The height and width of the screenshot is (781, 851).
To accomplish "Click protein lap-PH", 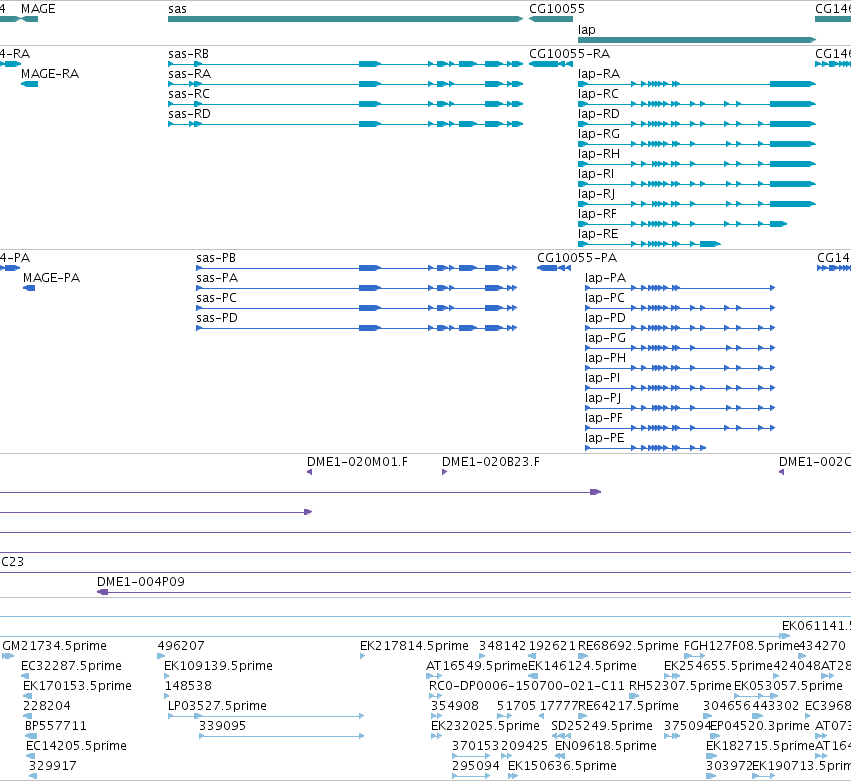I will click(x=680, y=368).
